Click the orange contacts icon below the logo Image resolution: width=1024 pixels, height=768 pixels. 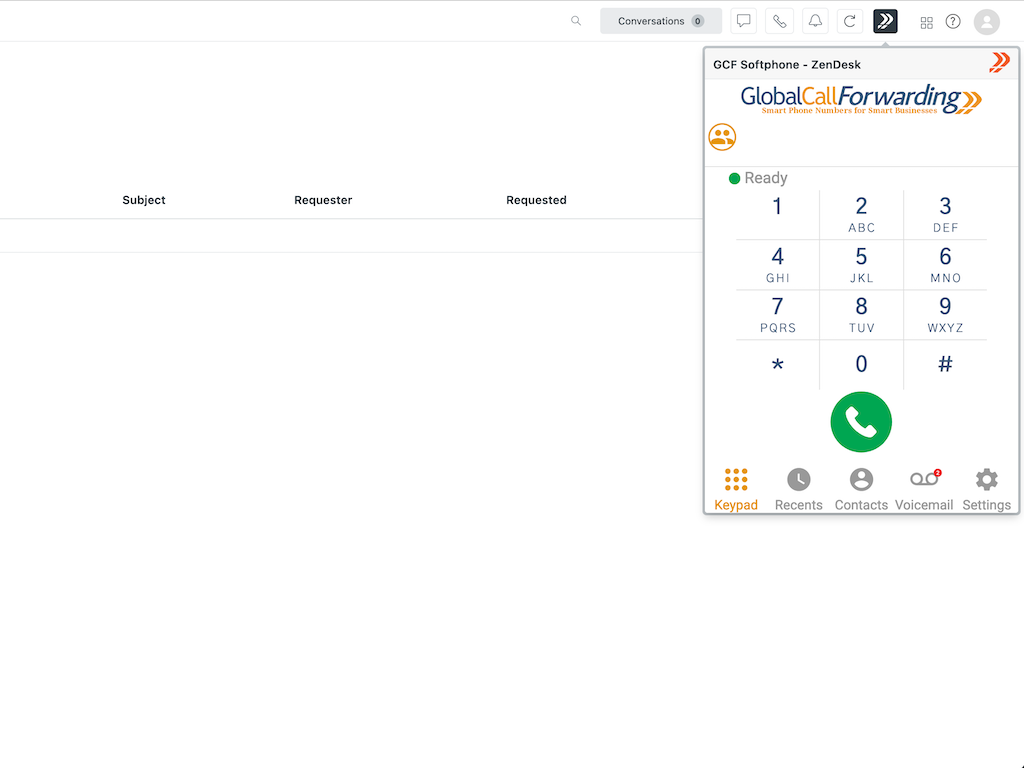[722, 137]
